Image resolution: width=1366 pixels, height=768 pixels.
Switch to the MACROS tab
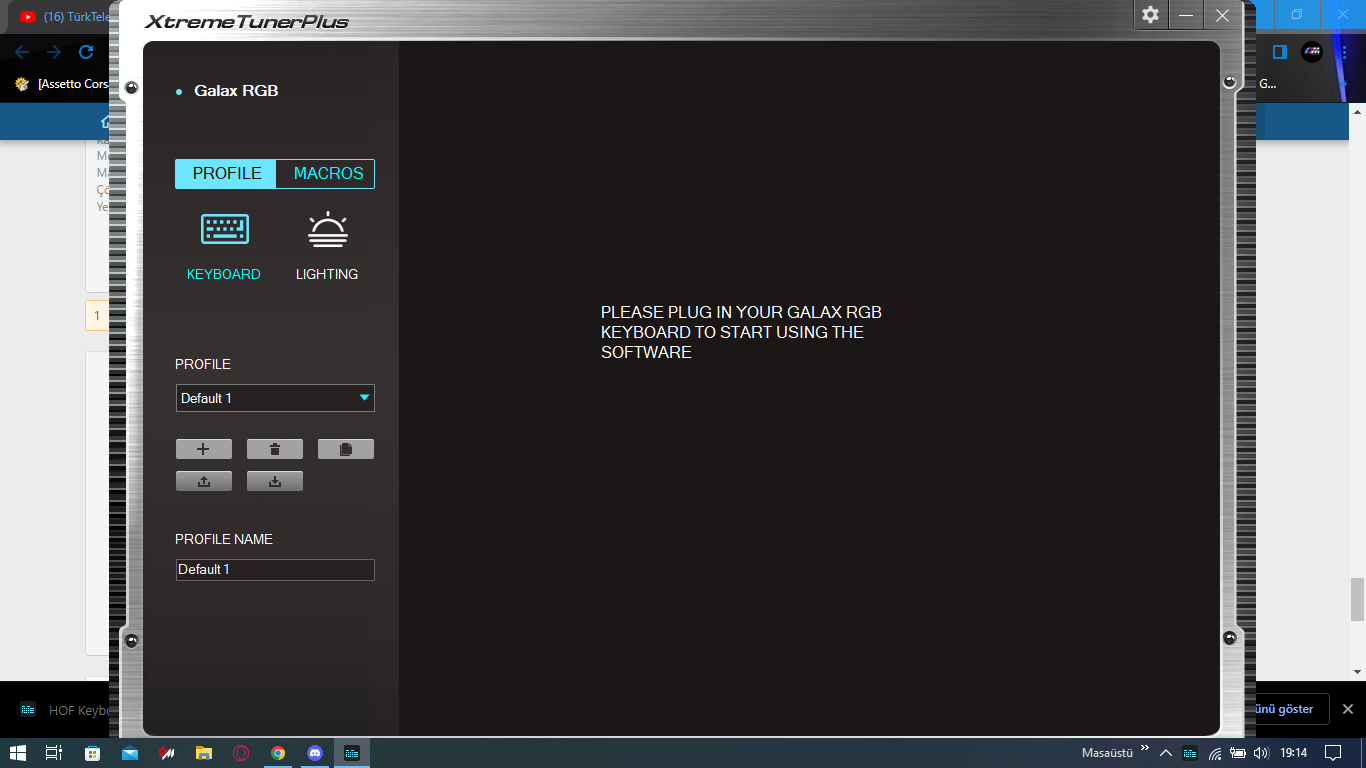(x=326, y=174)
